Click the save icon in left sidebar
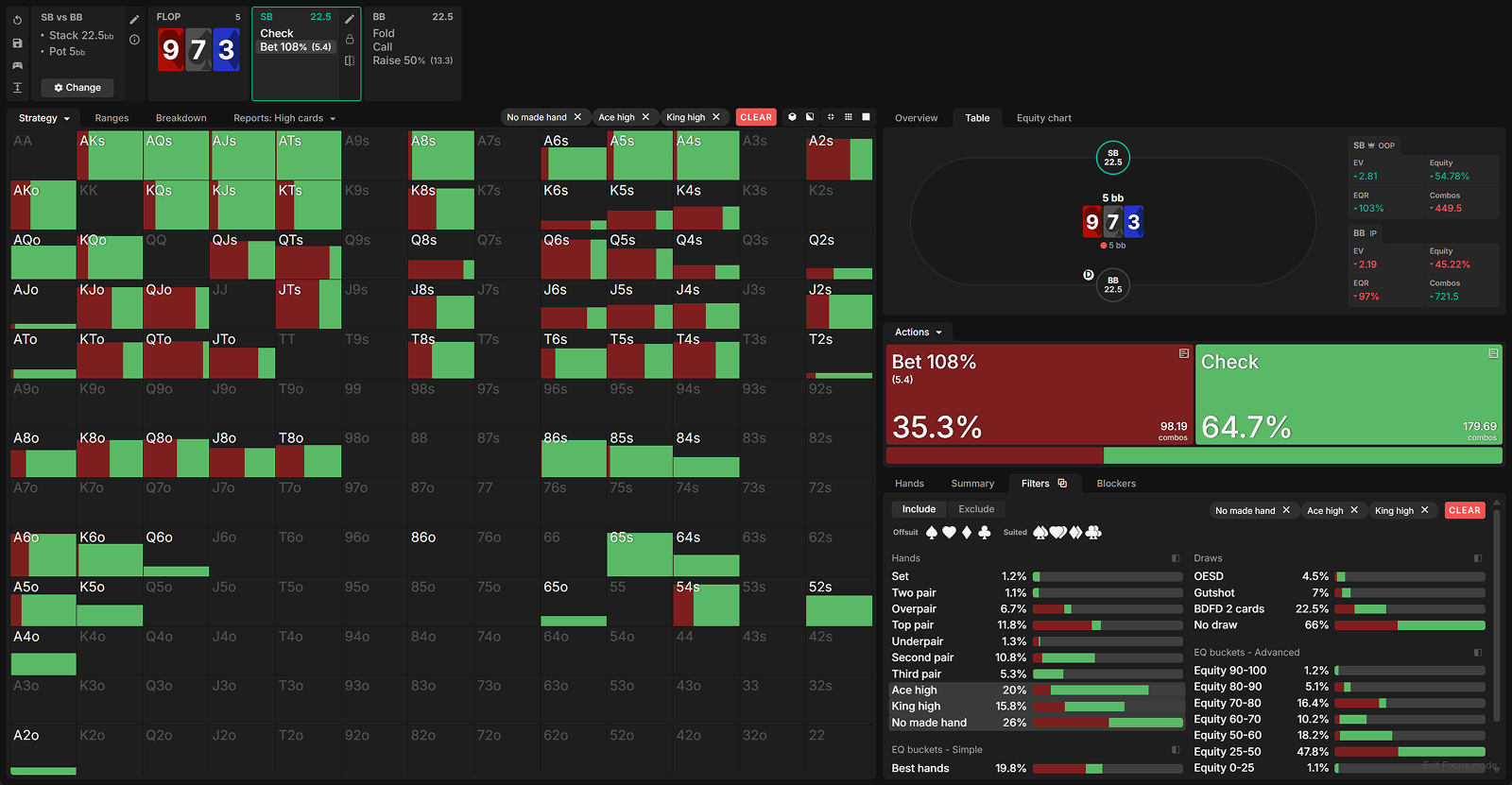Viewport: 1512px width, 785px height. (17, 43)
